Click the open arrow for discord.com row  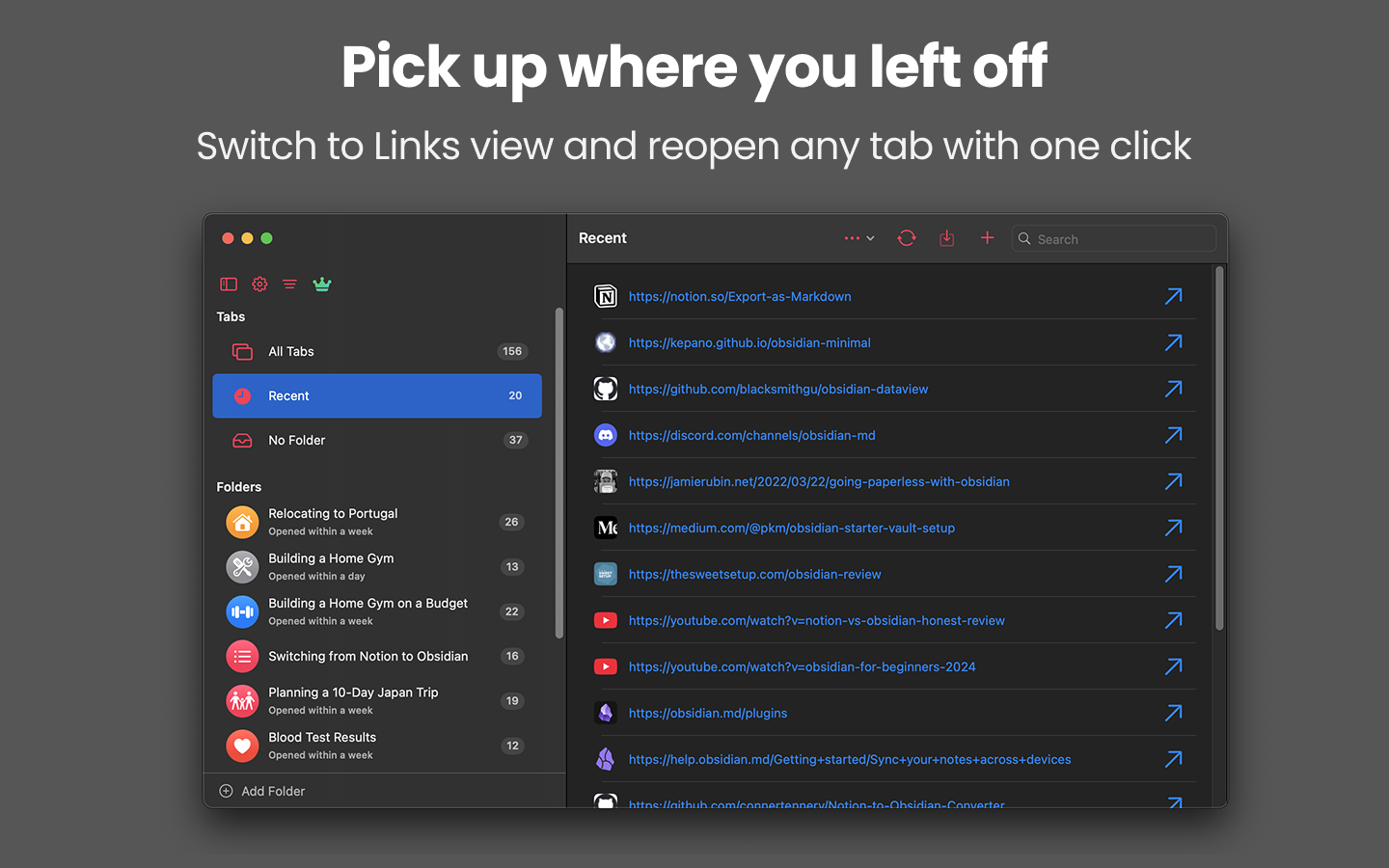1173,435
